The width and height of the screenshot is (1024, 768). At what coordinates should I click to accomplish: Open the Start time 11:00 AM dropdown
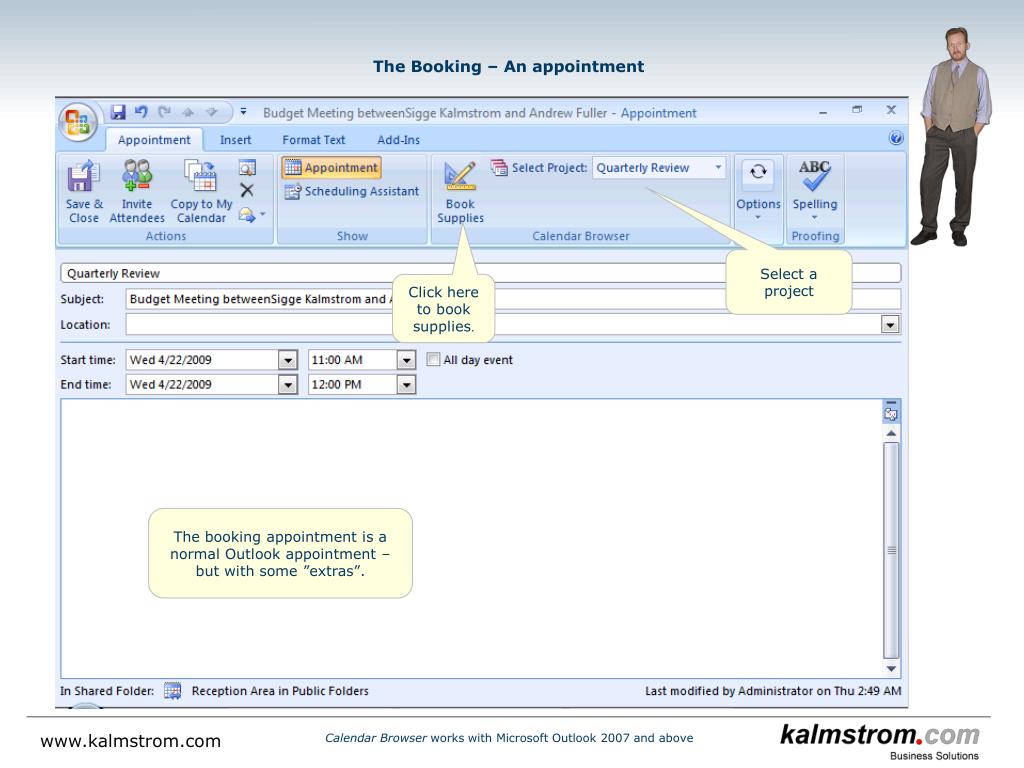click(x=406, y=360)
